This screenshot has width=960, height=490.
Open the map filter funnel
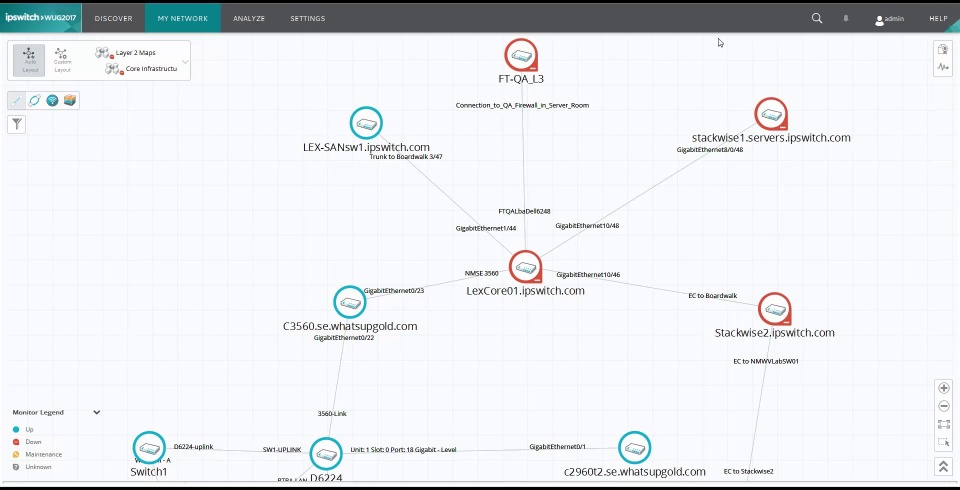17,124
